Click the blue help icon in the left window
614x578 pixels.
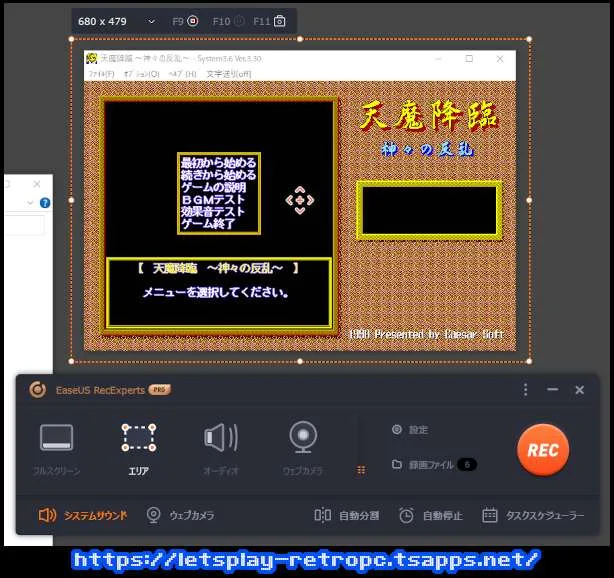coord(45,203)
